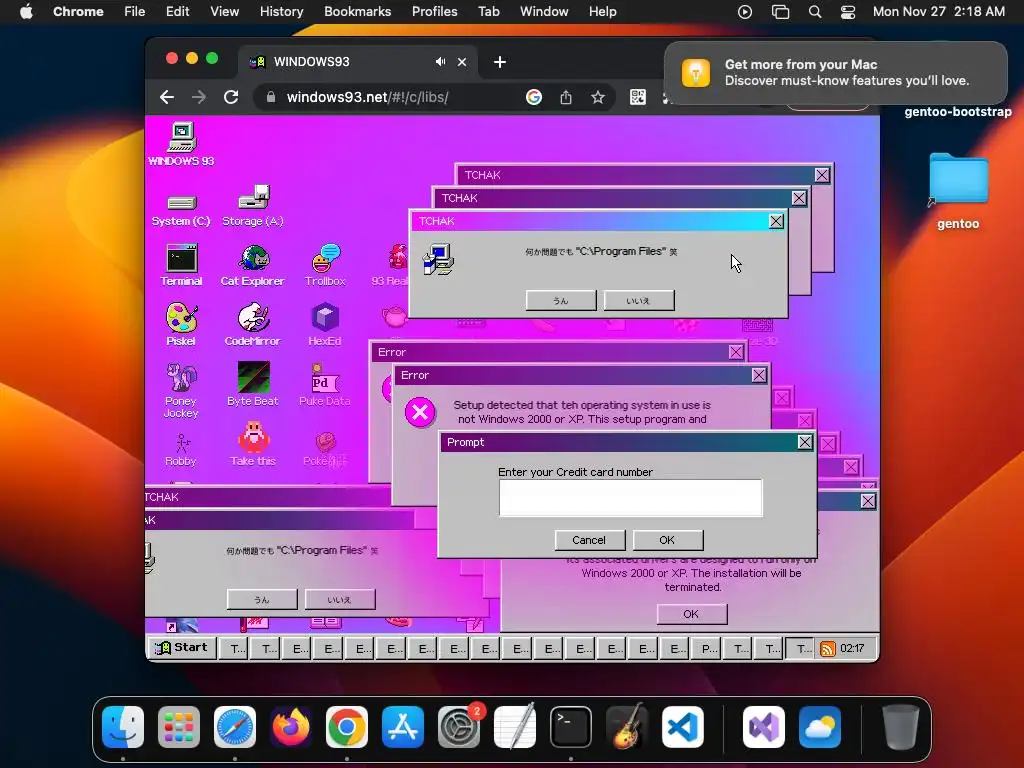Open Spotlight search in the menu bar
The width and height of the screenshot is (1024, 768).
tap(814, 11)
